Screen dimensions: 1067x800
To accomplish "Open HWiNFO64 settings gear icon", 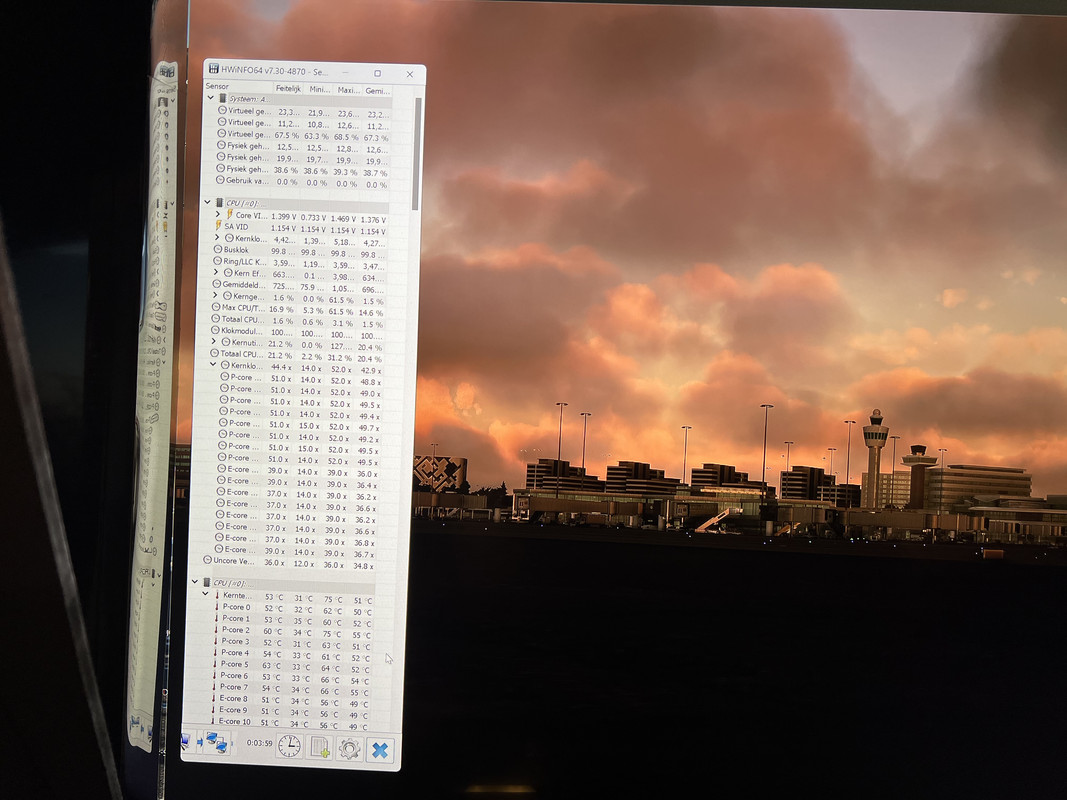I will coord(349,749).
